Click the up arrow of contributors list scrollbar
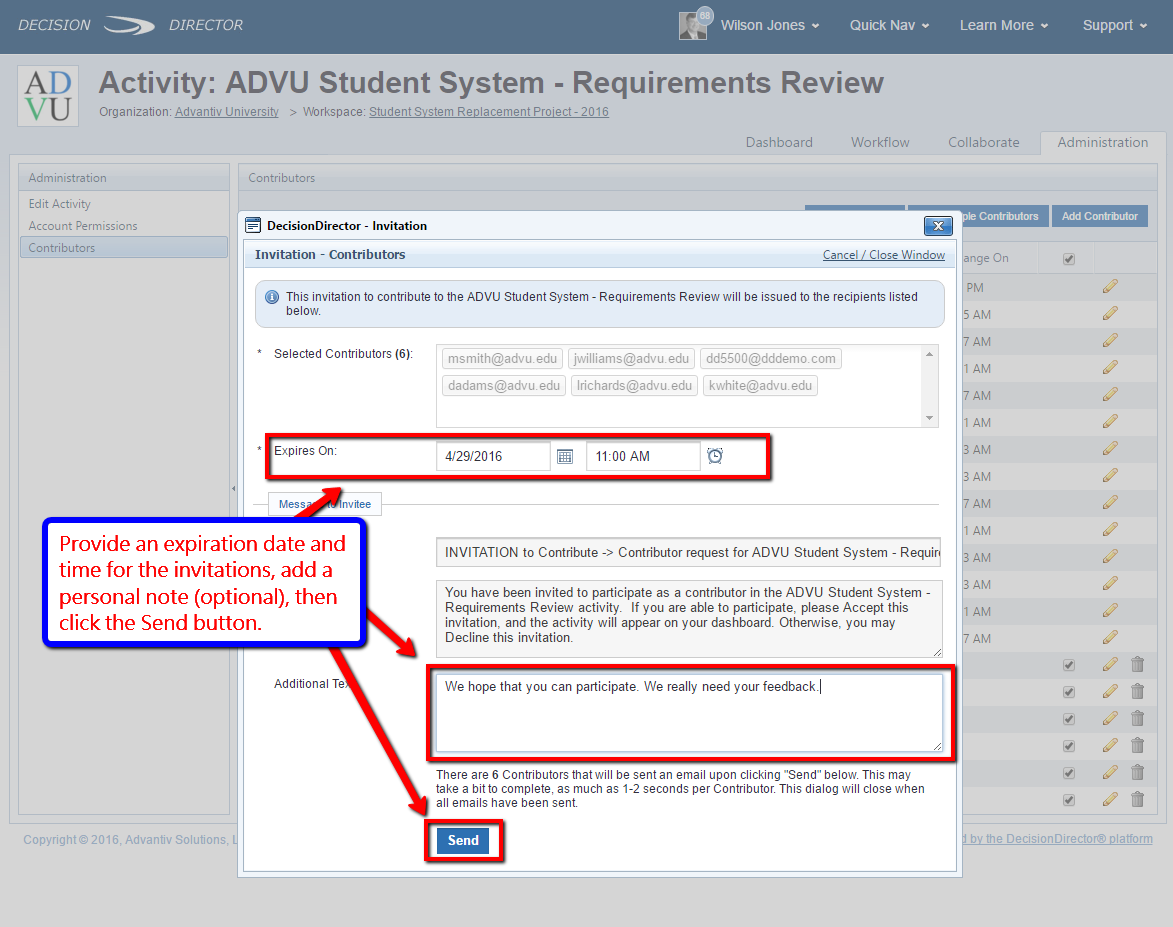Image resolution: width=1173 pixels, height=927 pixels. click(929, 354)
